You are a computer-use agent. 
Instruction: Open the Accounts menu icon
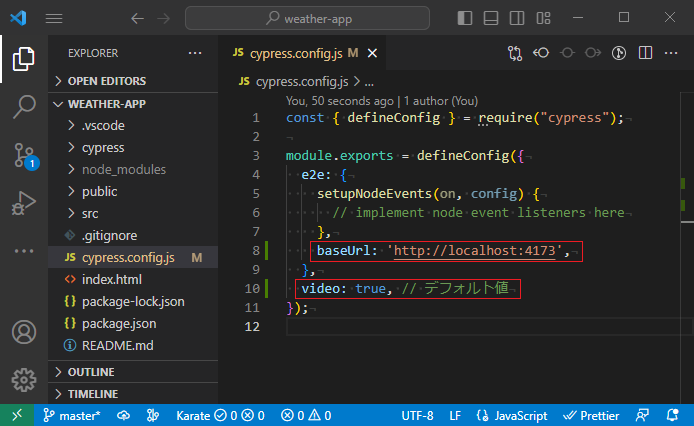tap(23, 332)
